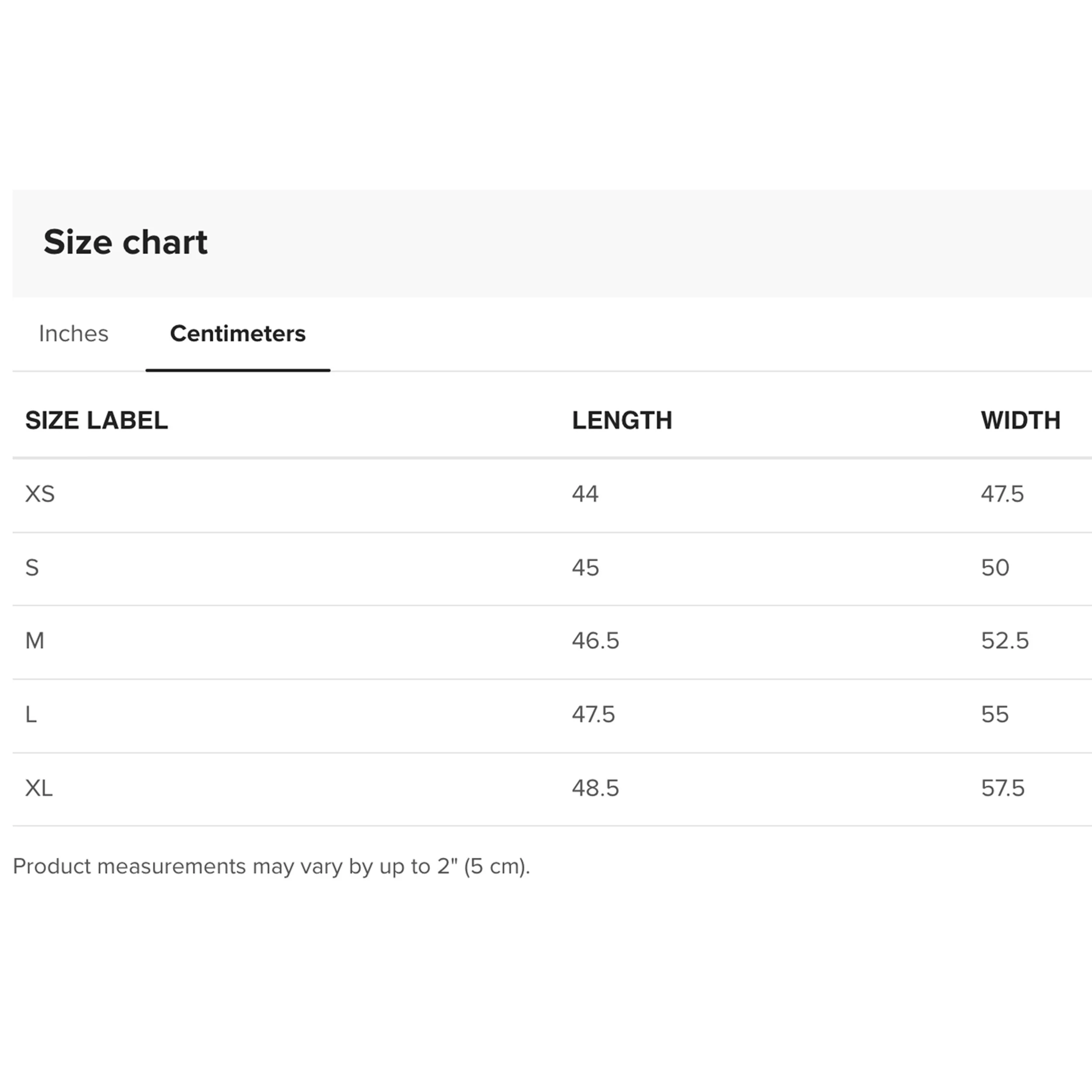Select the XS size label cell
1092x1092 pixels.
click(40, 494)
